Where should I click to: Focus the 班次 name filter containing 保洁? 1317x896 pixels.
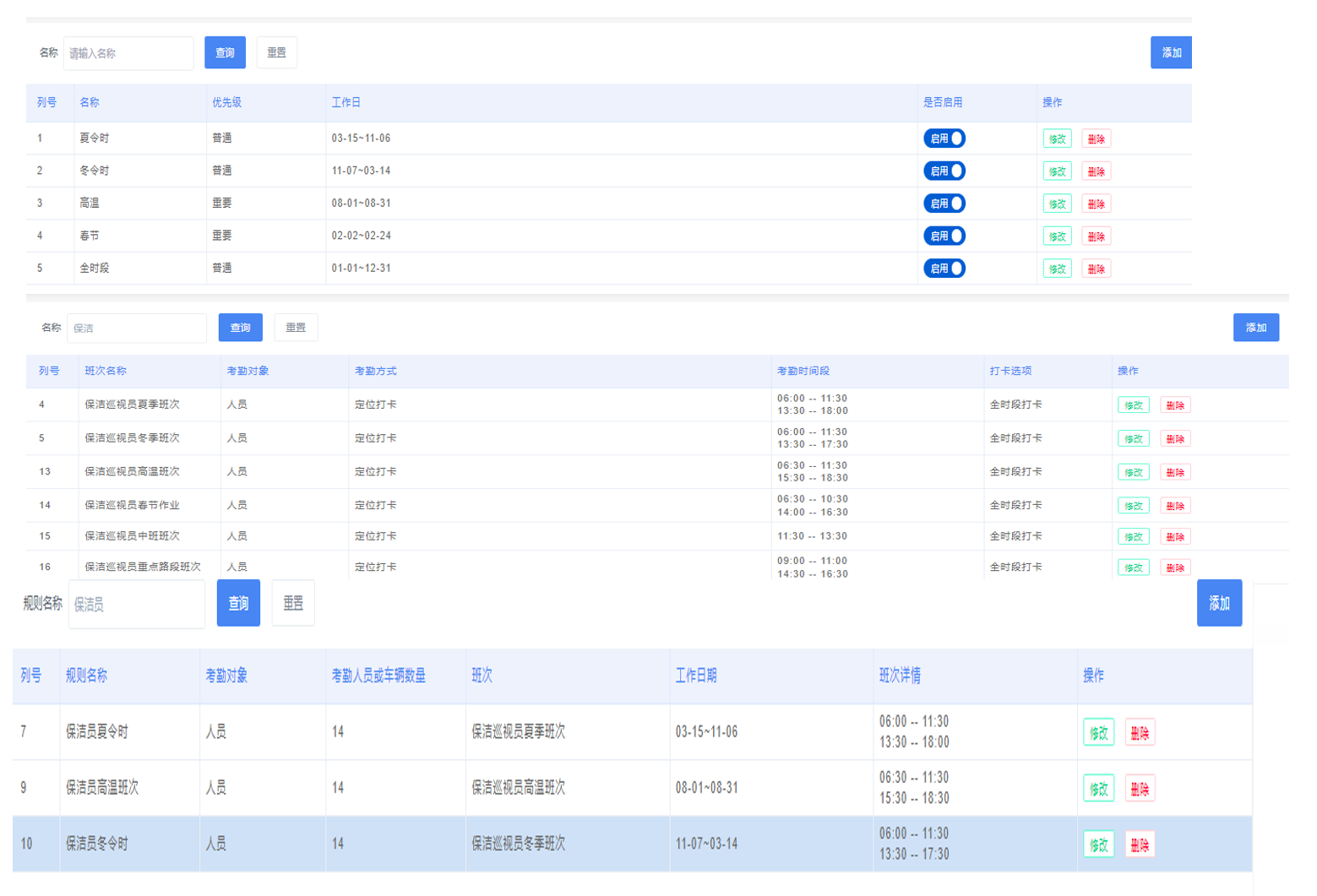[137, 328]
